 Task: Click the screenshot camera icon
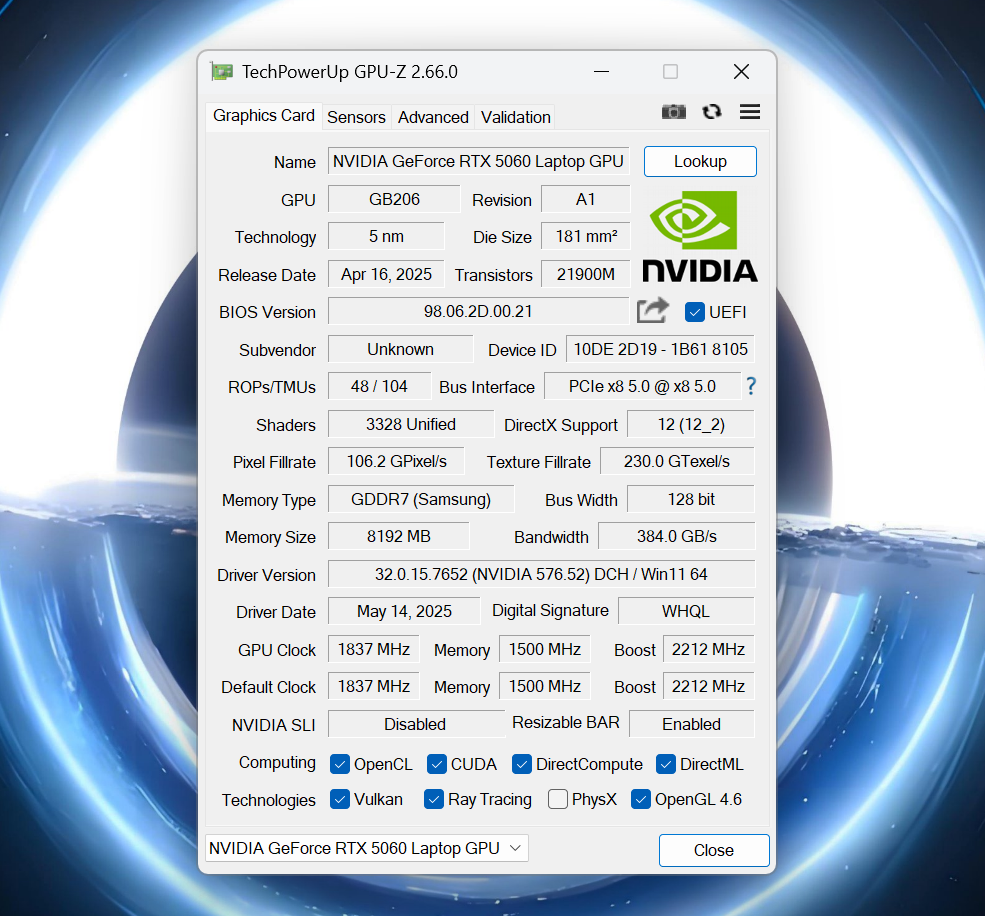pos(673,112)
